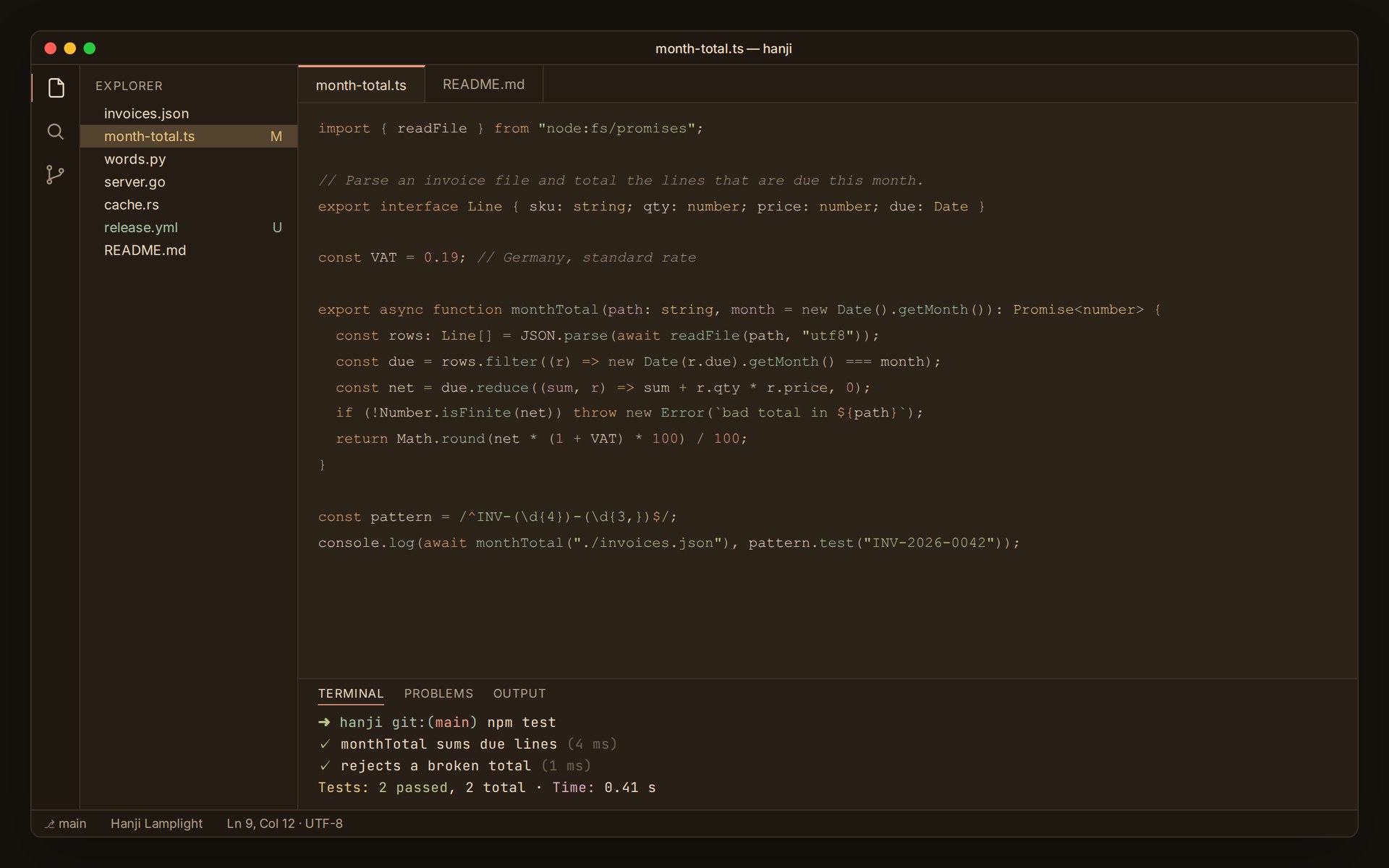
Task: Open the Source Control branch icon
Action: click(56, 174)
